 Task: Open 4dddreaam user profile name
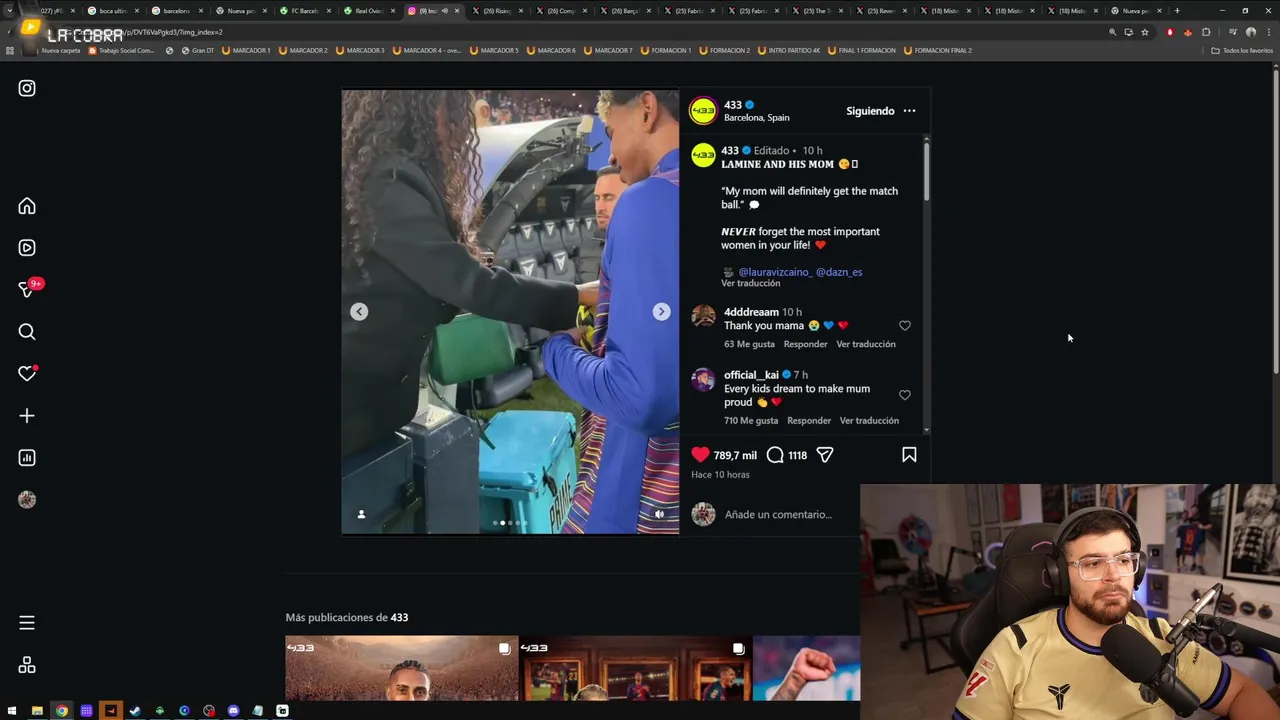click(751, 312)
